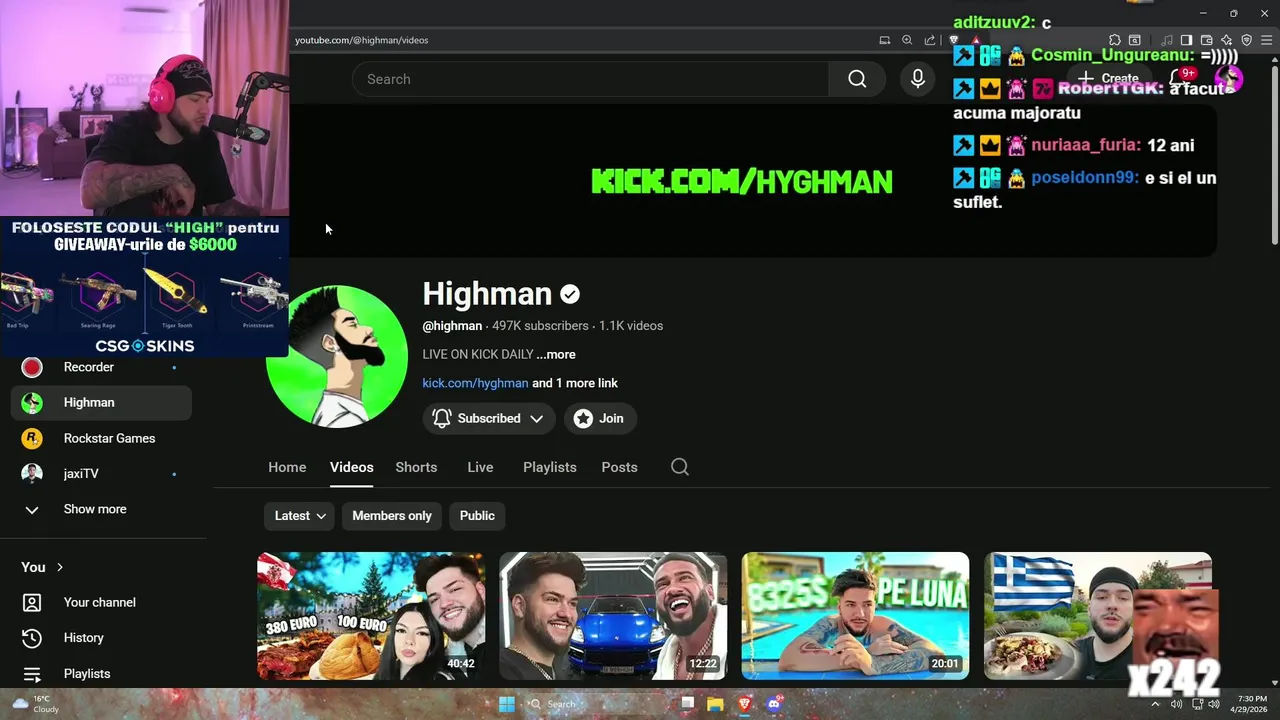1280x720 pixels.
Task: Select the Videos channel tab
Action: [x=352, y=467]
